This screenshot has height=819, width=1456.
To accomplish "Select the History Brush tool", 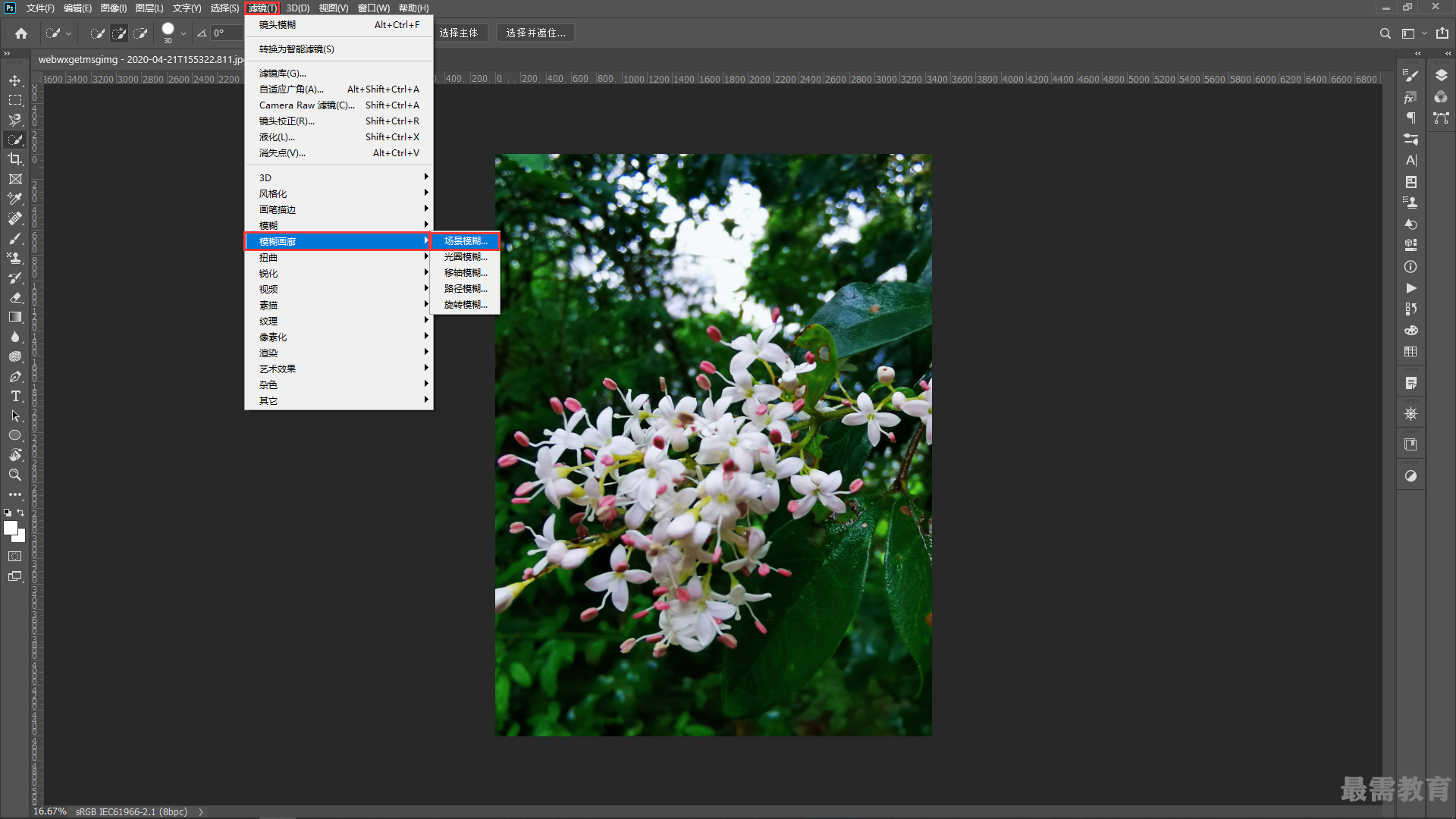I will coord(15,278).
